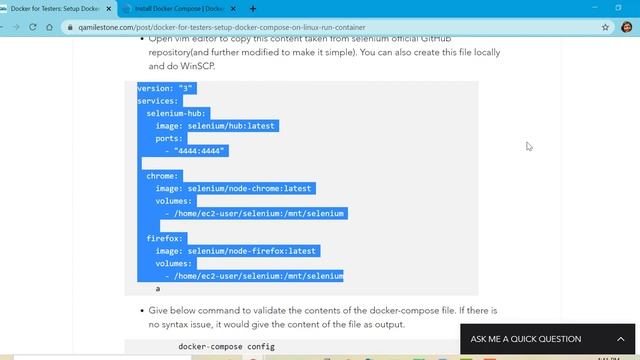
Task: Click 'image: selenium/node-firefox:latest' line
Action: (x=236, y=251)
